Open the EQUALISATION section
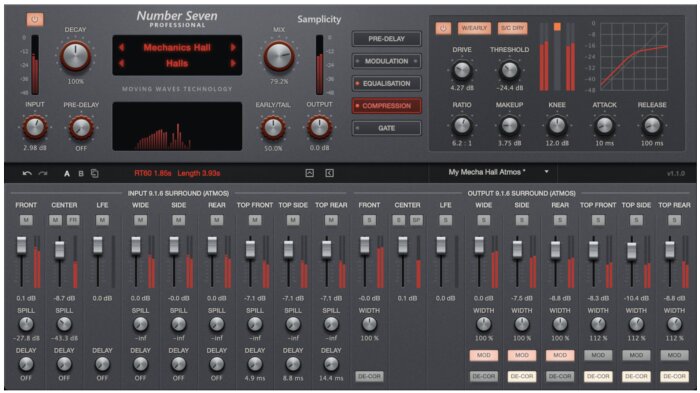 tap(387, 84)
